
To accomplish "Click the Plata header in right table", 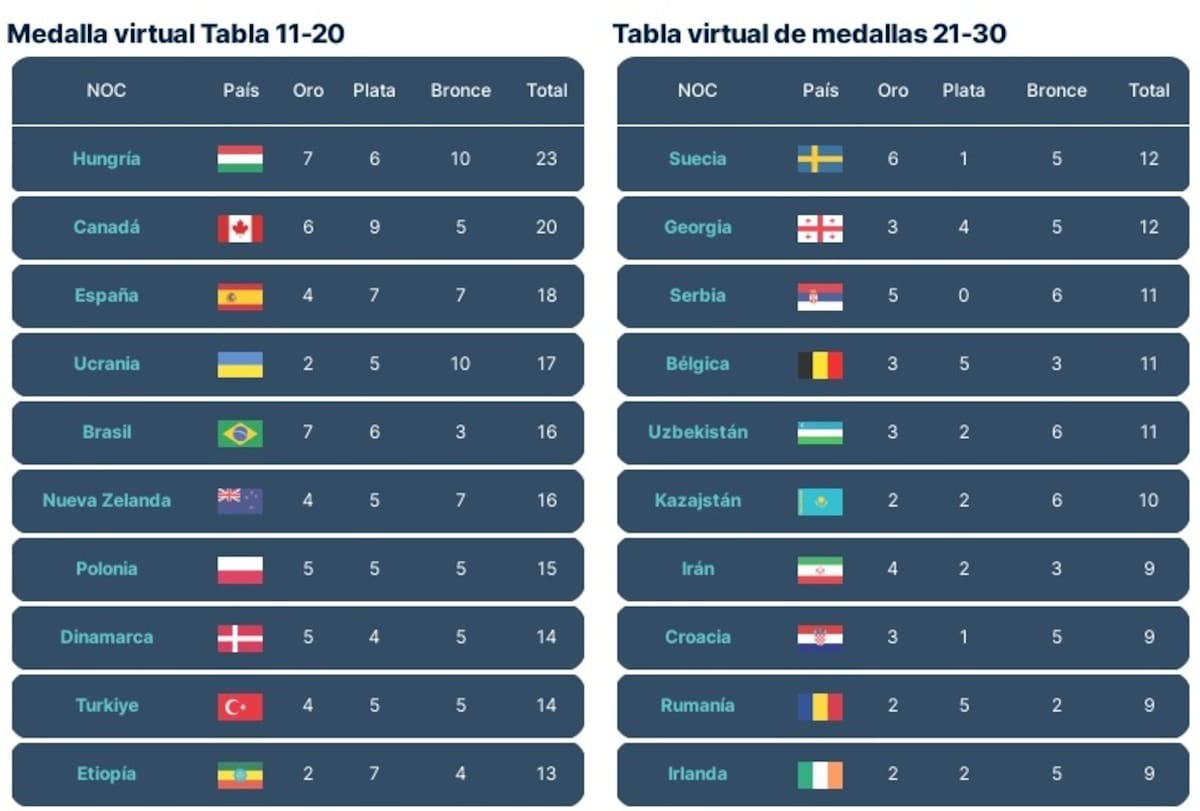I will pos(963,90).
